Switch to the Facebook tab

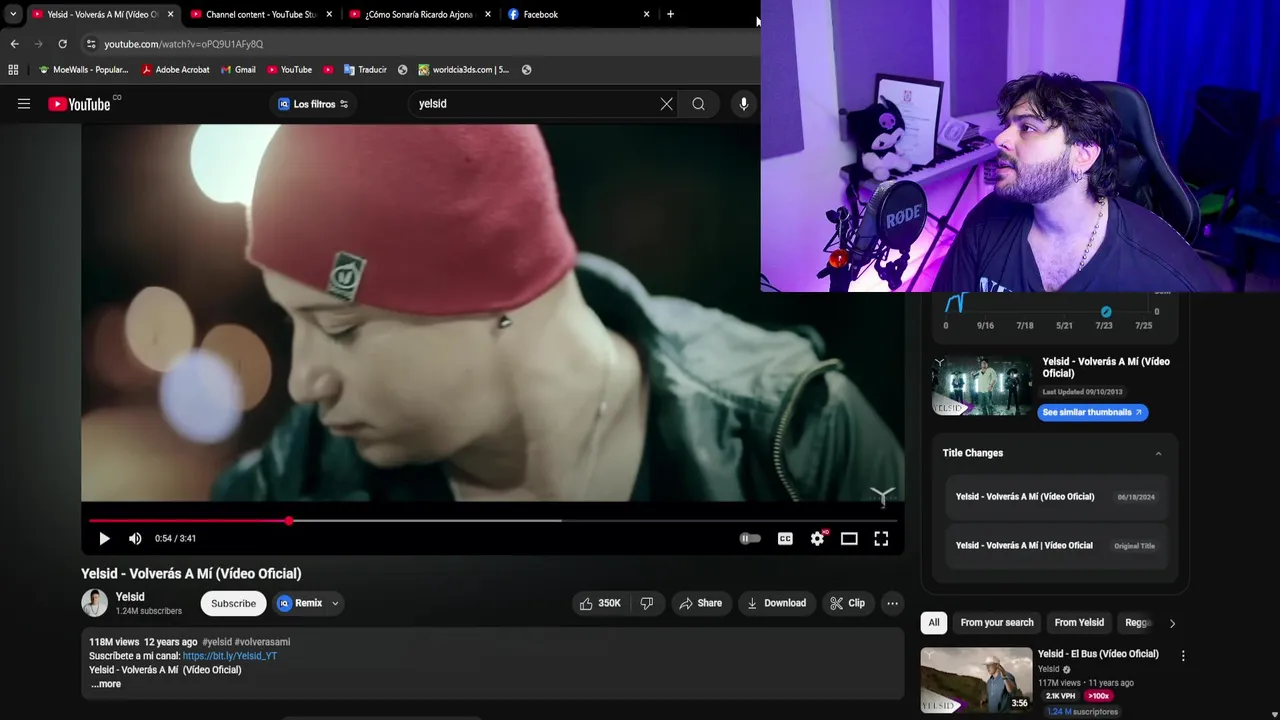click(x=578, y=14)
